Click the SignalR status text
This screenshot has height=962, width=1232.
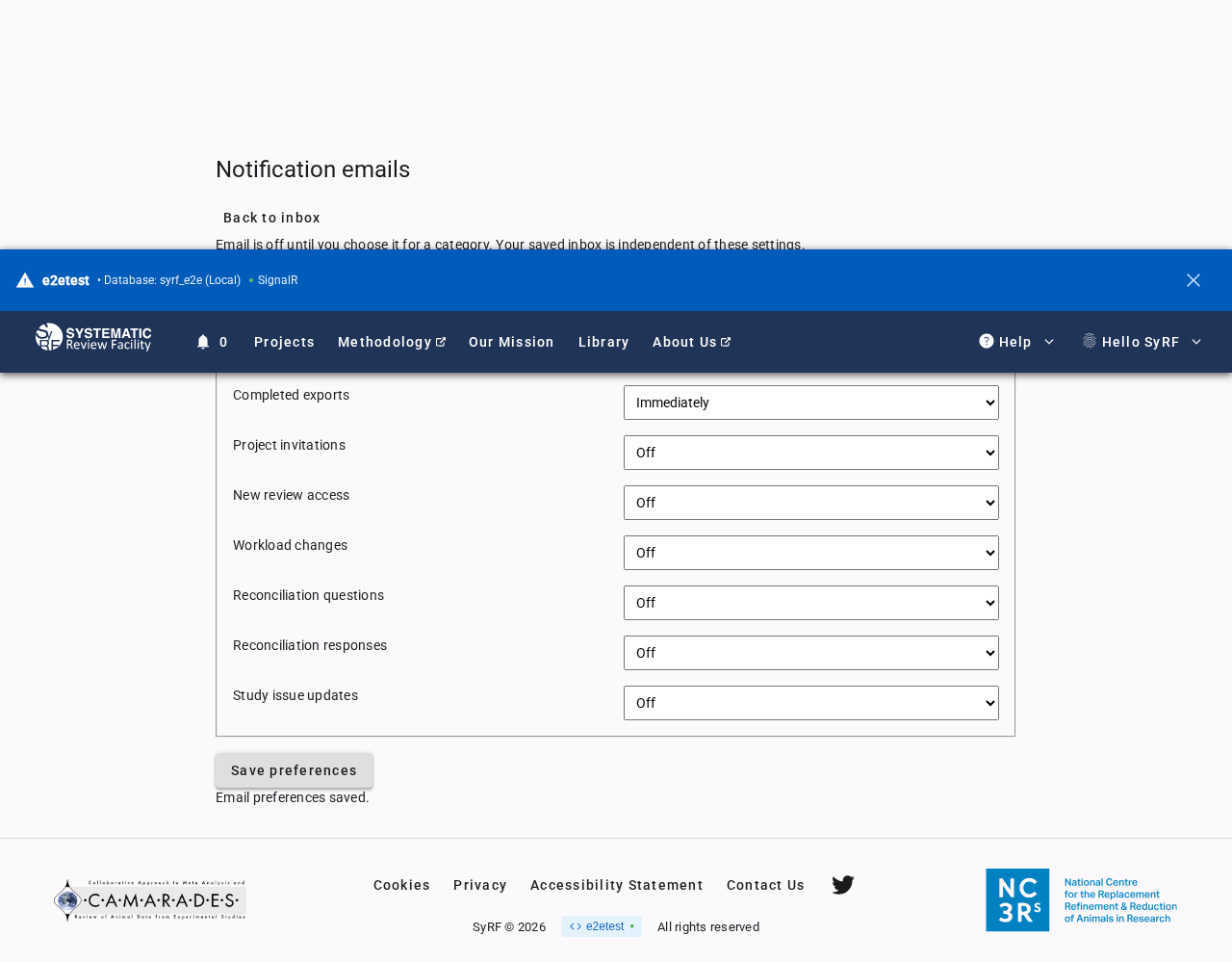(277, 280)
